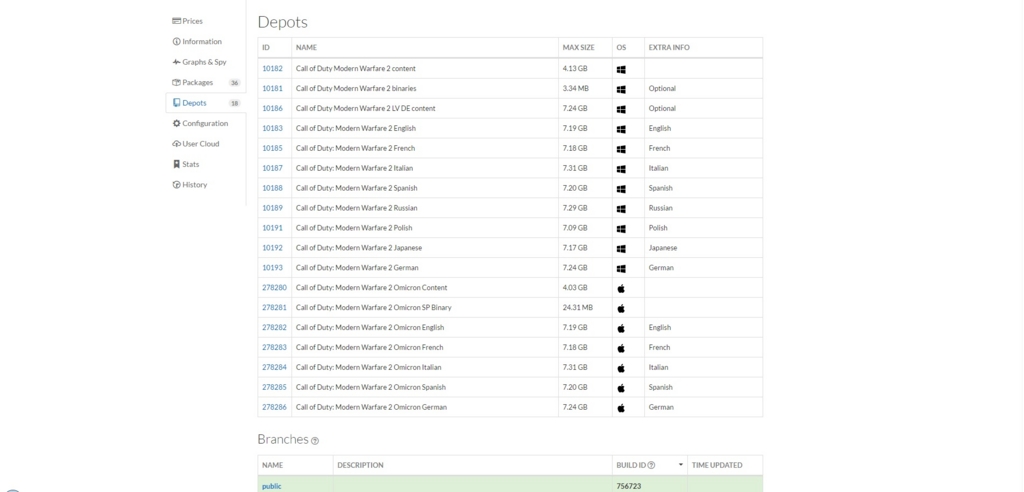This screenshot has width=1024, height=492.
Task: Select the Modern Warfare 2 LV DE content name
Action: pyautogui.click(x=366, y=108)
